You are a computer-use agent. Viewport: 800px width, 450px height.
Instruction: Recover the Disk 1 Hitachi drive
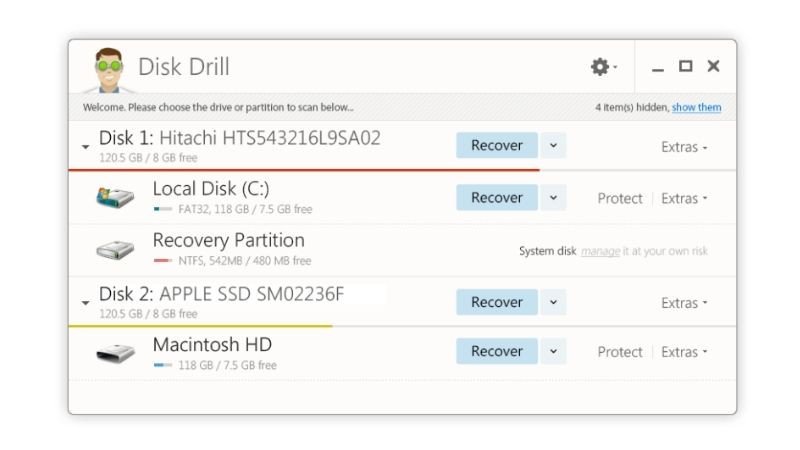pos(497,145)
